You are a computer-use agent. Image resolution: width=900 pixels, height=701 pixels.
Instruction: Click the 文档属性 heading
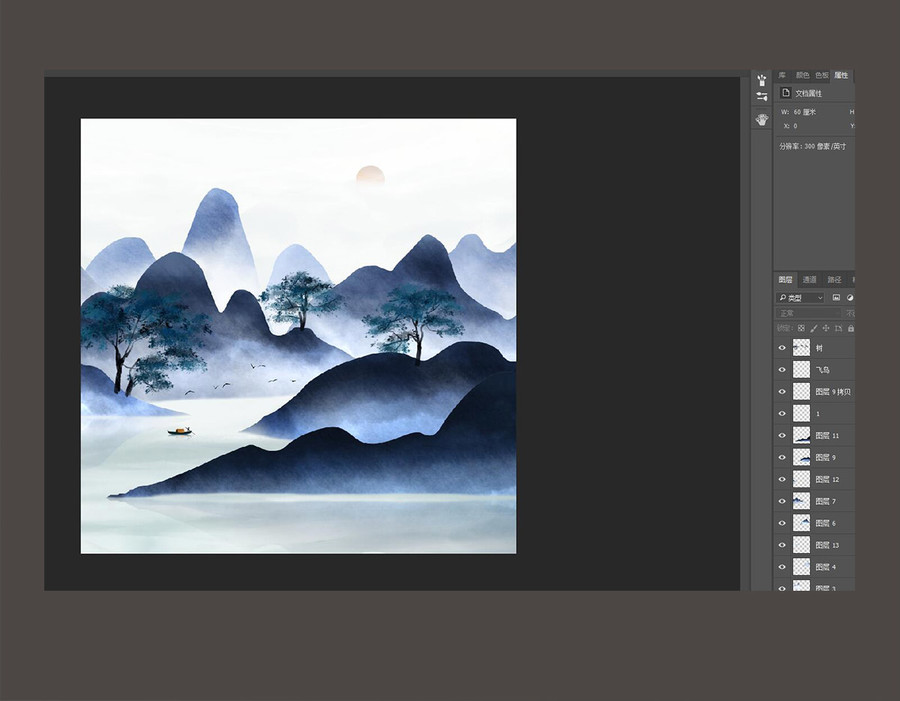coord(808,93)
